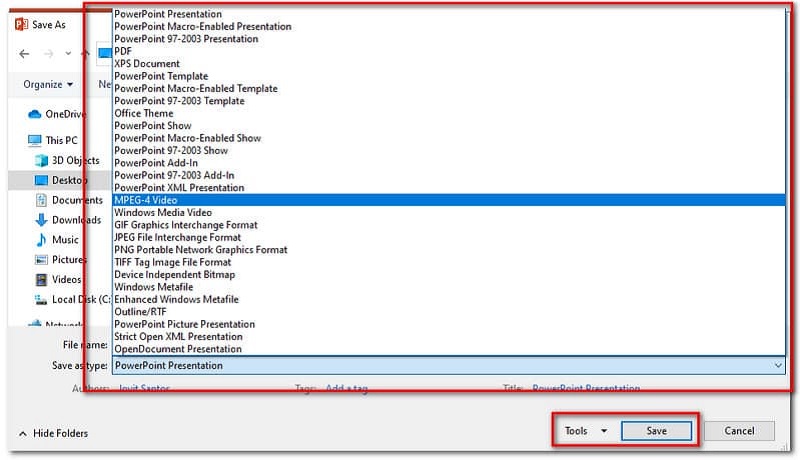Click the Documents folder icon
Screen dimensions: 800x460
(x=41, y=200)
